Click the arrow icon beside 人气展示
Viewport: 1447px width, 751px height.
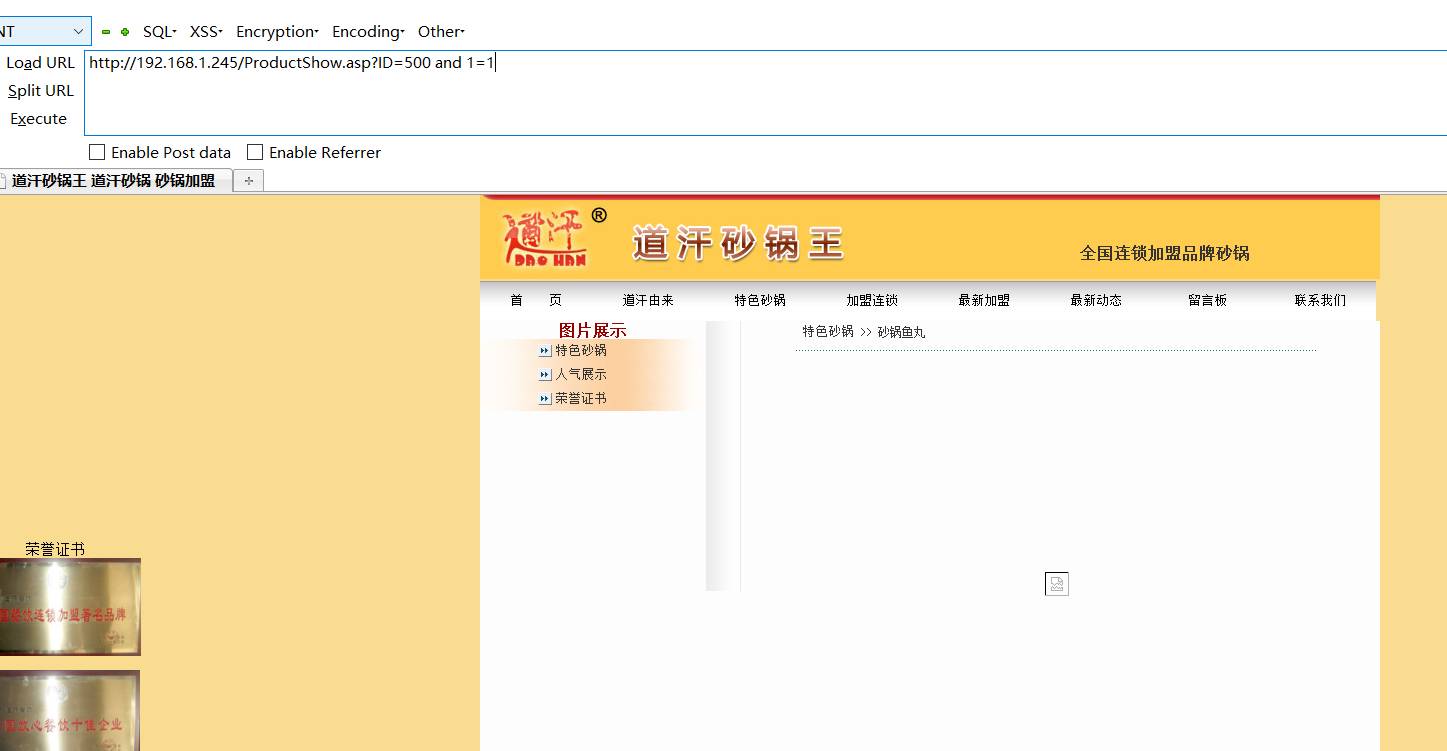pos(545,375)
